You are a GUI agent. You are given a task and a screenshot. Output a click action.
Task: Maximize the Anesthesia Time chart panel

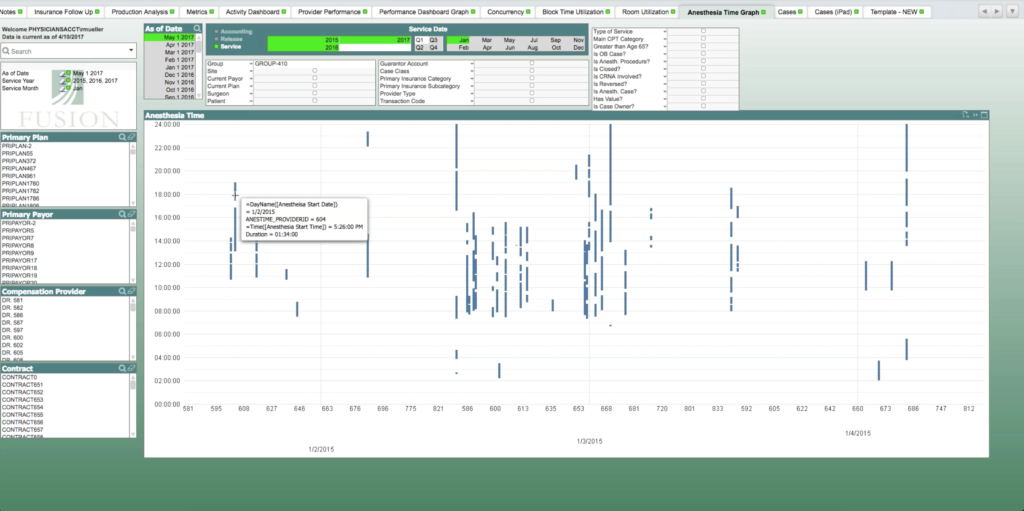pyautogui.click(x=984, y=116)
